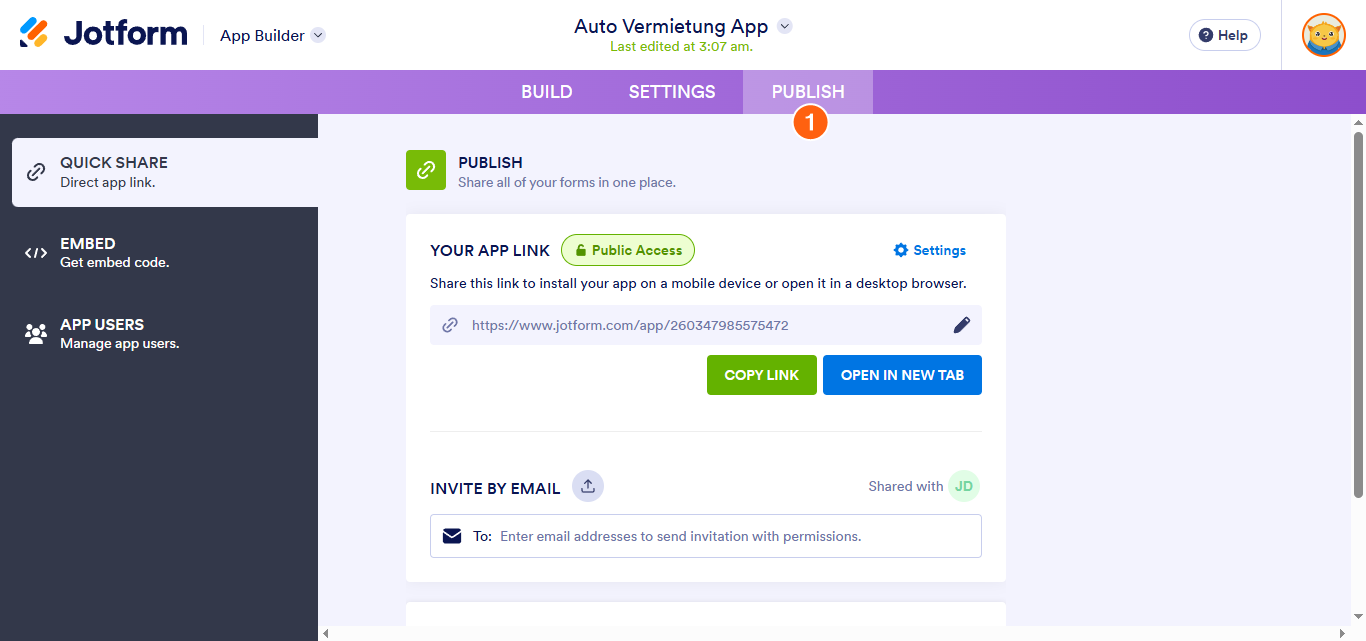Click the JD shared-with avatar
This screenshot has height=641, width=1366.
click(964, 487)
